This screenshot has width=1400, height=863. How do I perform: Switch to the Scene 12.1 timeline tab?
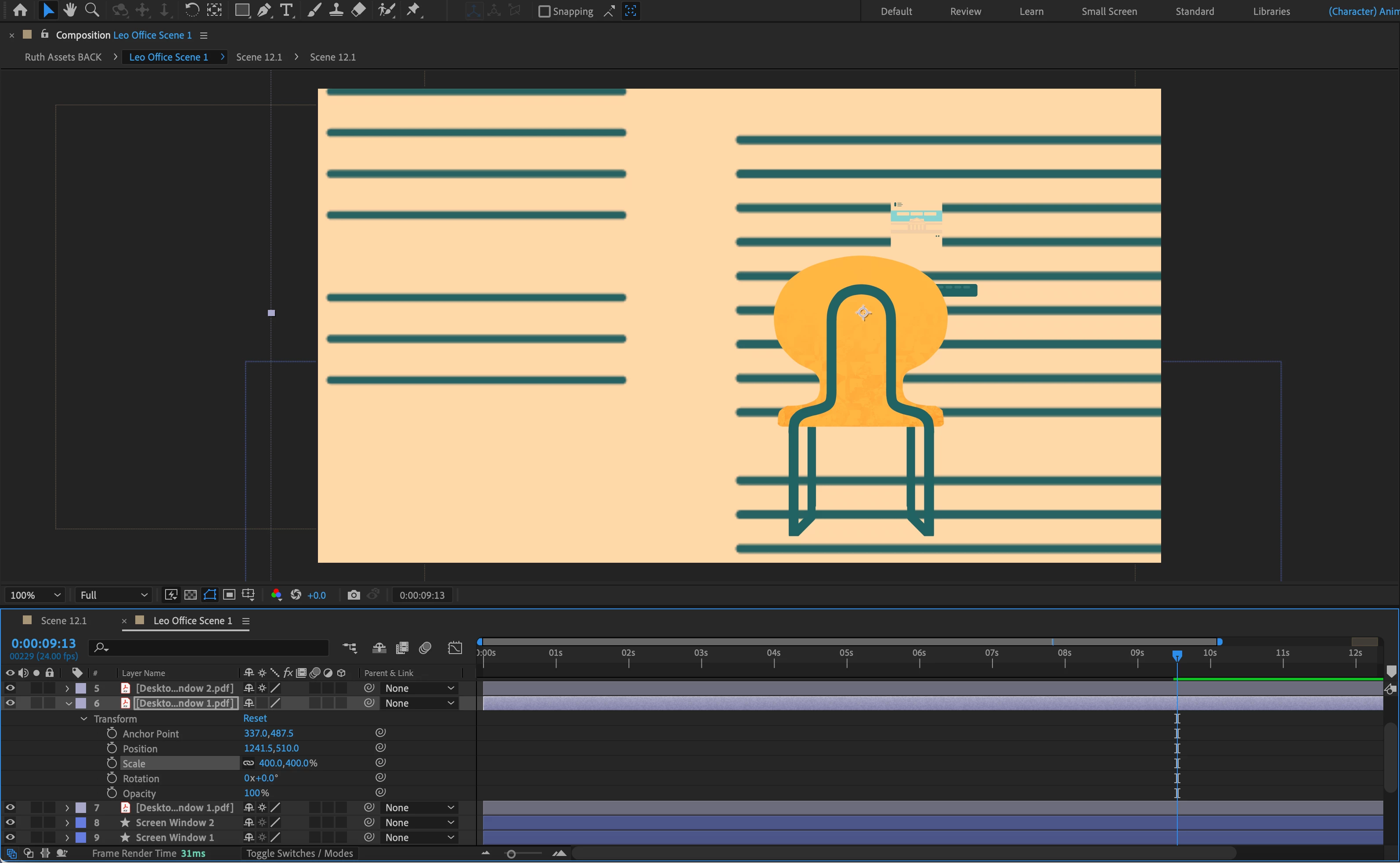(63, 620)
